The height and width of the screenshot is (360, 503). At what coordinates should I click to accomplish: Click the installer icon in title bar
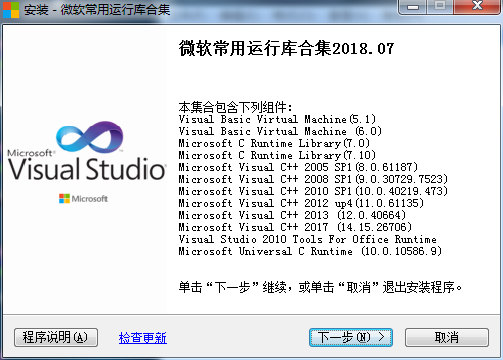[11, 9]
